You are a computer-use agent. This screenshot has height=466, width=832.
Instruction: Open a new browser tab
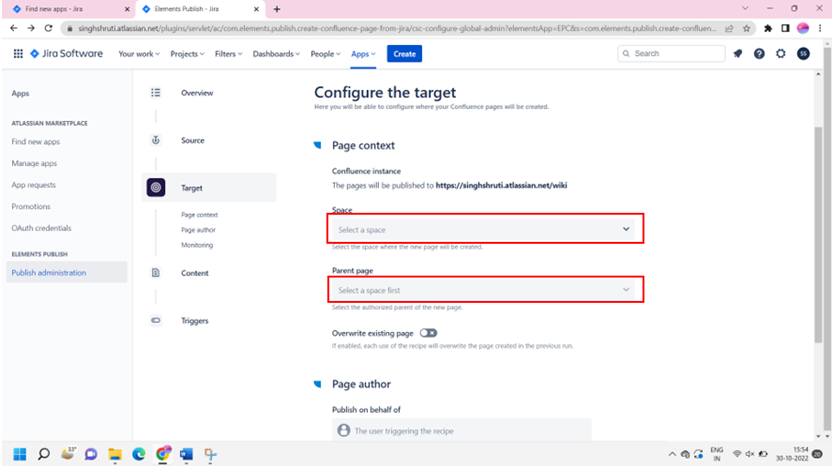pos(276,9)
